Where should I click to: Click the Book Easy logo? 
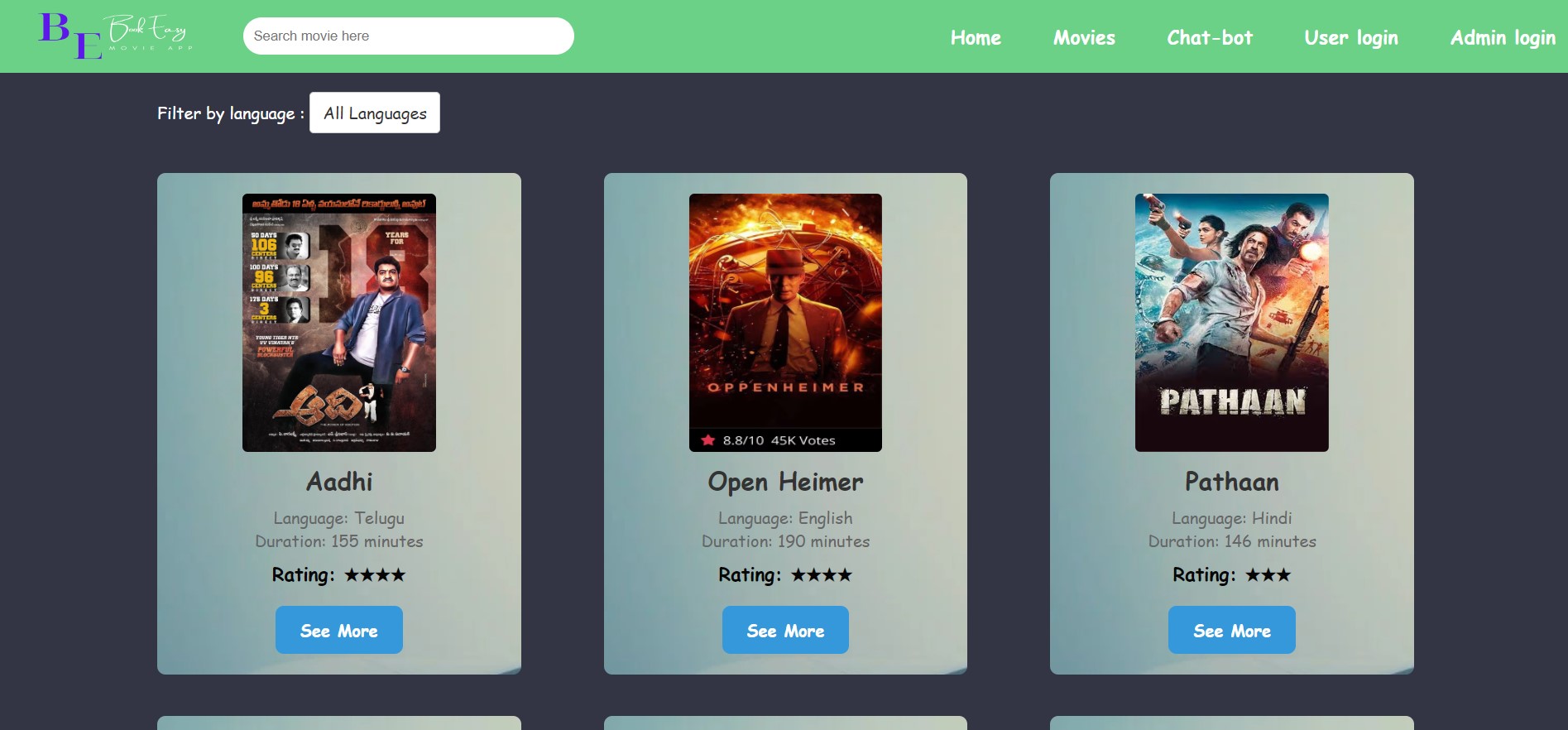click(x=116, y=36)
